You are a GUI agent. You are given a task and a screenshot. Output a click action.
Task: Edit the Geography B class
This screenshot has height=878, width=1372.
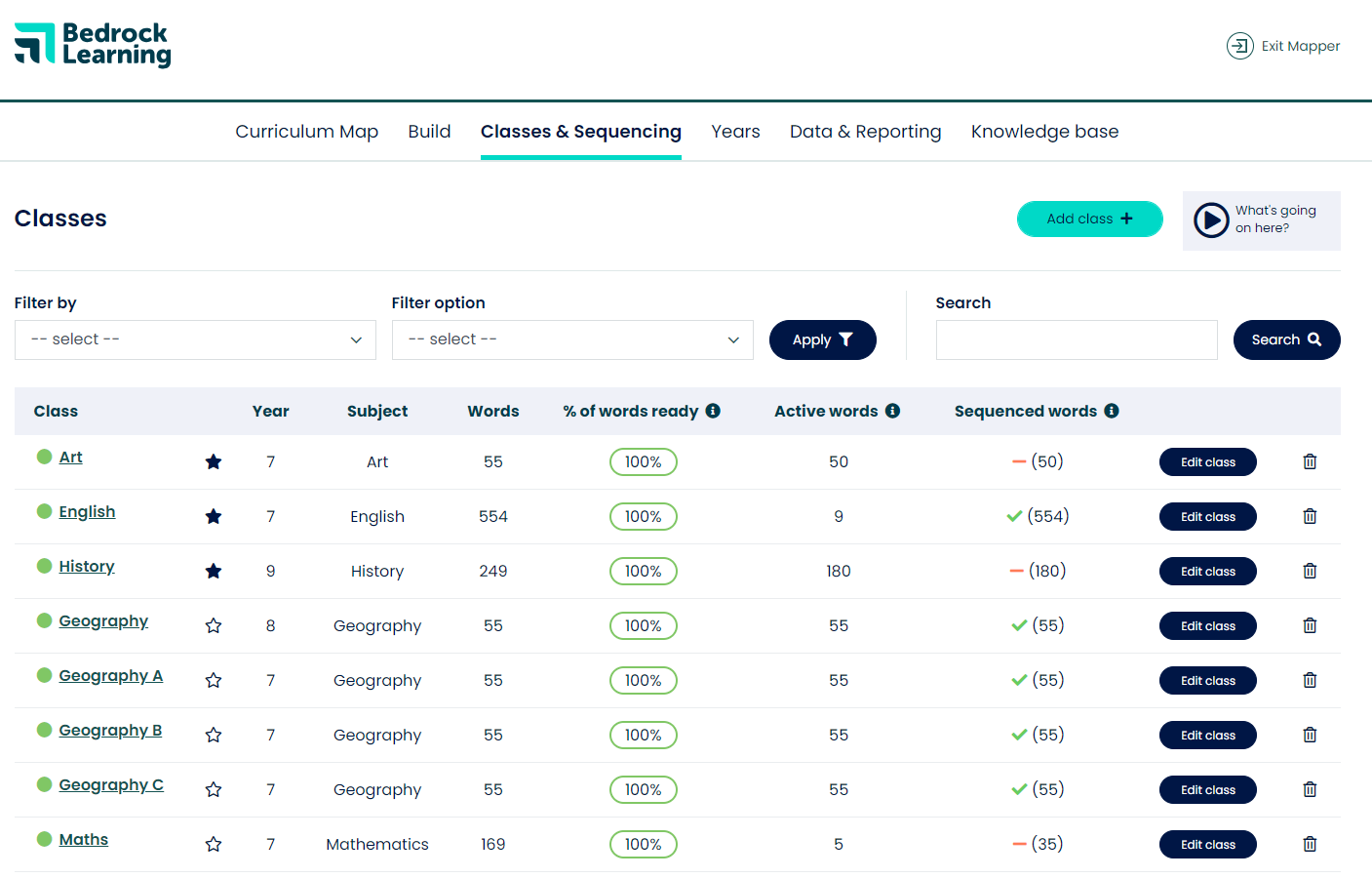point(1208,735)
